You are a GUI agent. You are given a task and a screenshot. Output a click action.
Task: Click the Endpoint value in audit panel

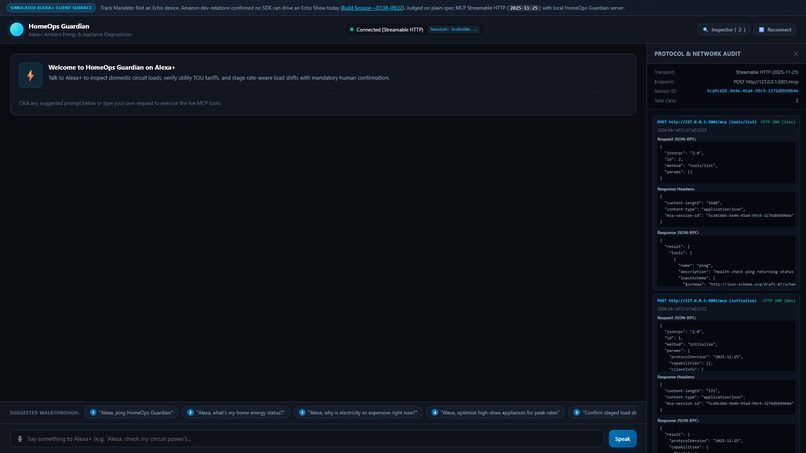(x=766, y=82)
